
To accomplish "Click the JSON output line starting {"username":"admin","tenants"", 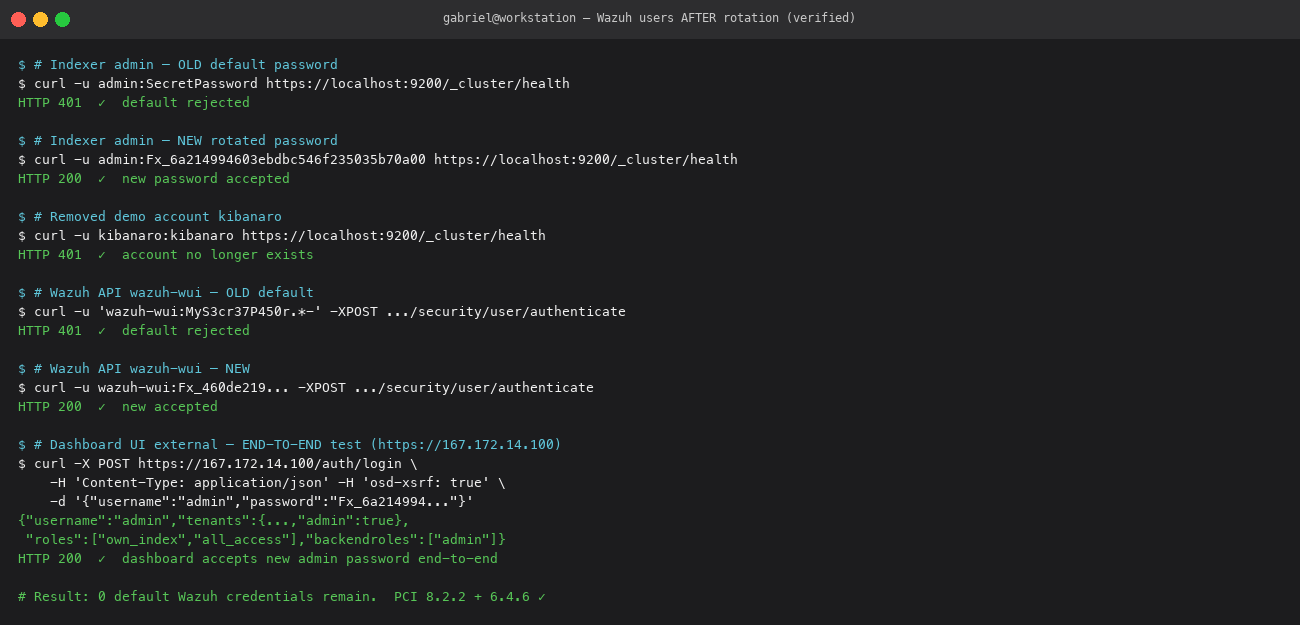I will pos(214,521).
